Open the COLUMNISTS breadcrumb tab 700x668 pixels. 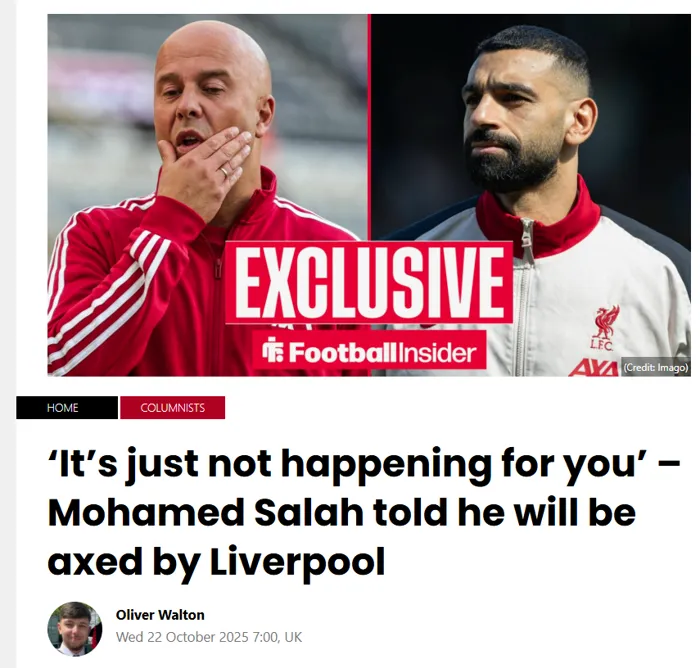[172, 407]
